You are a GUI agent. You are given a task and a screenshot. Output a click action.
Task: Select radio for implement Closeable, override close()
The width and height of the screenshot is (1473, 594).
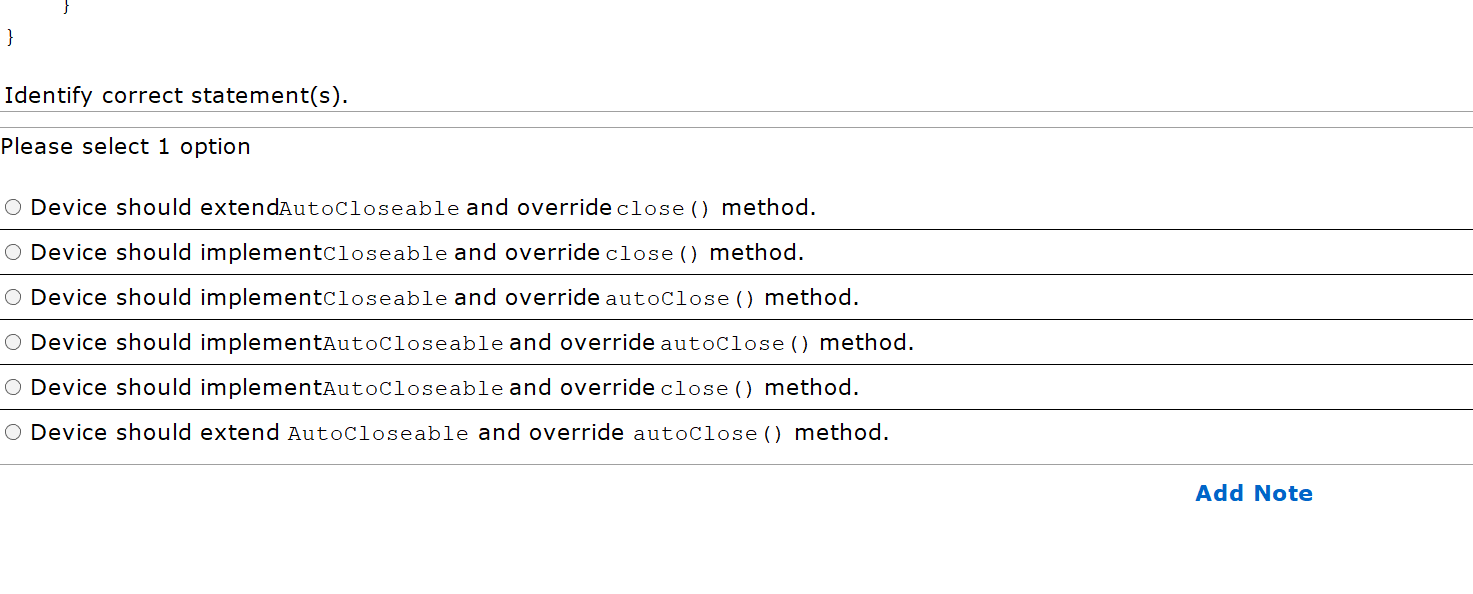tap(13, 253)
